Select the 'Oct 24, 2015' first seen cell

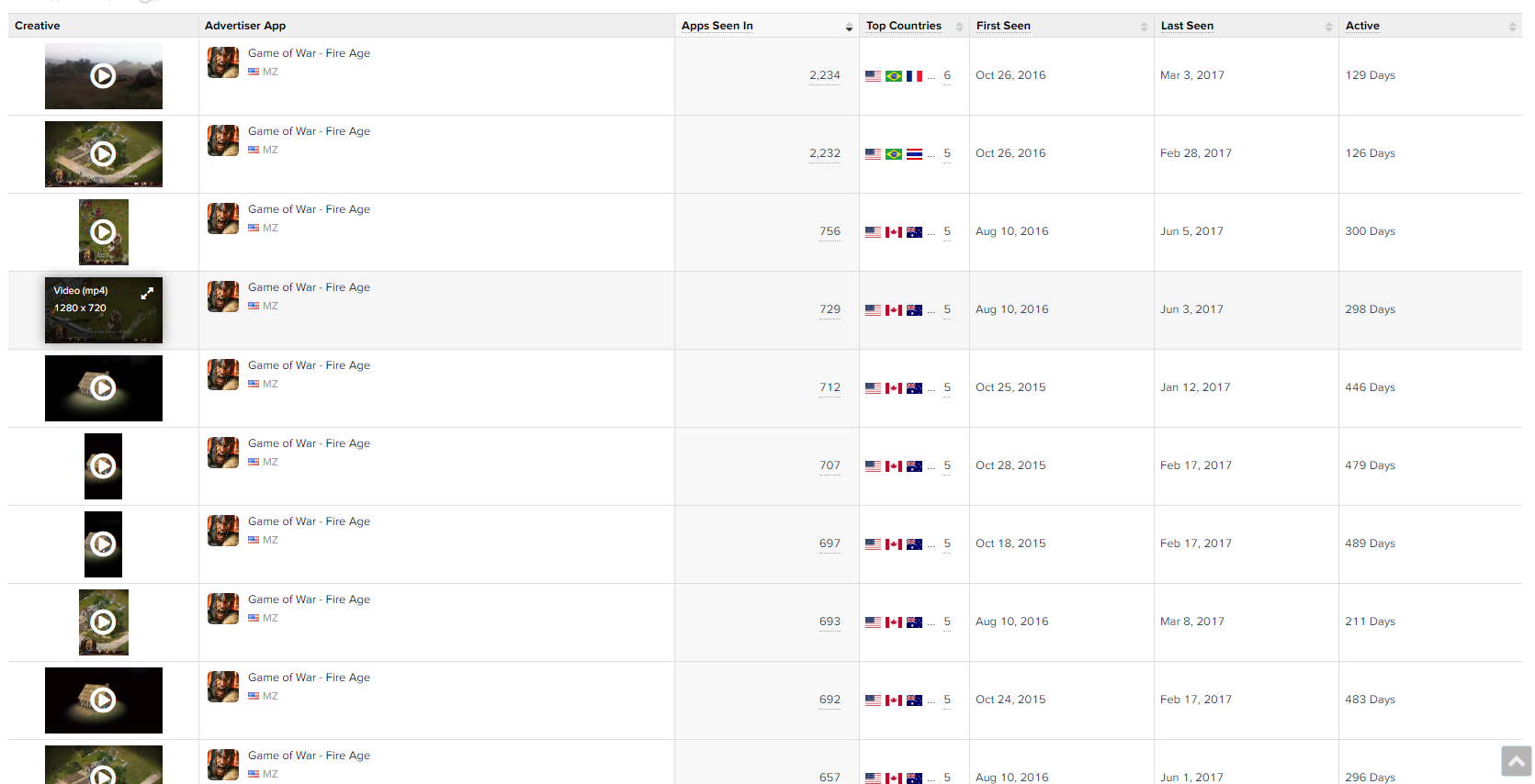tap(1010, 700)
